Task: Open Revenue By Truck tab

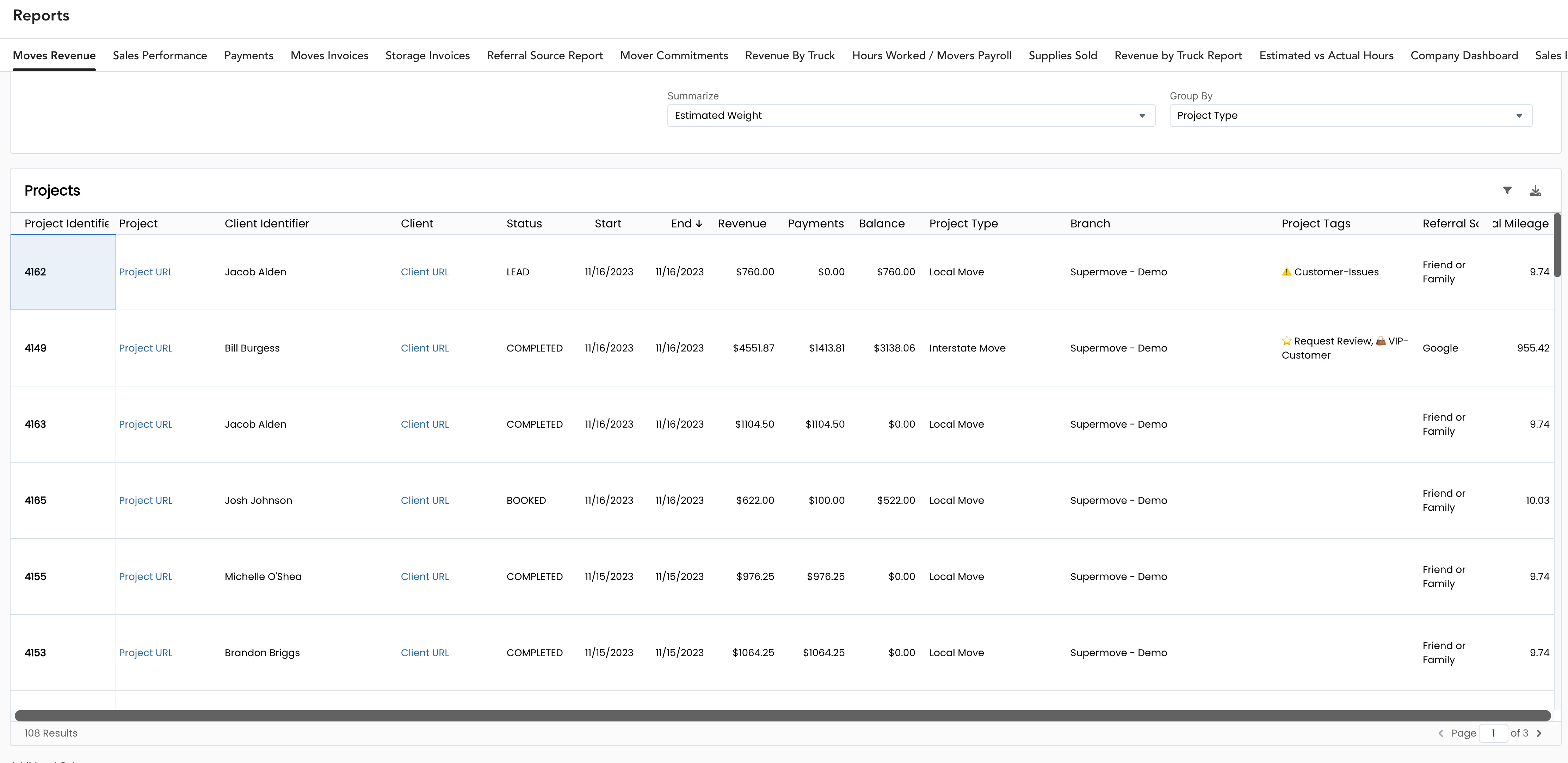Action: (x=790, y=55)
